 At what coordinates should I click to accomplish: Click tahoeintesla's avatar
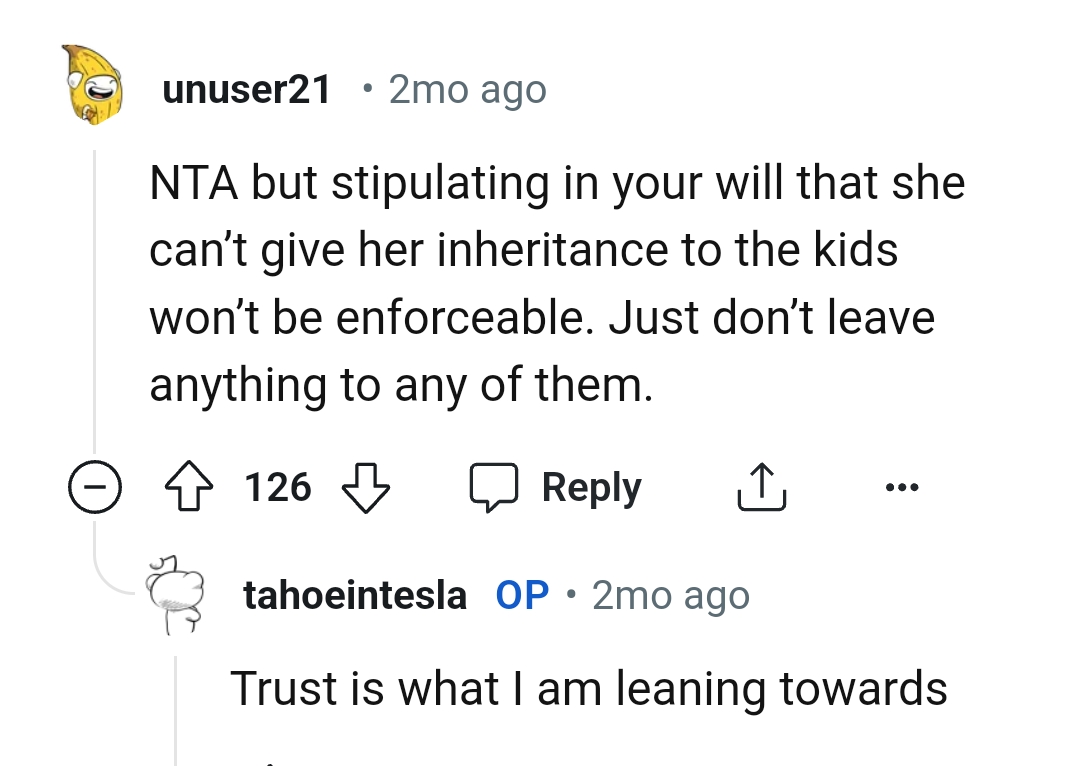(x=178, y=595)
